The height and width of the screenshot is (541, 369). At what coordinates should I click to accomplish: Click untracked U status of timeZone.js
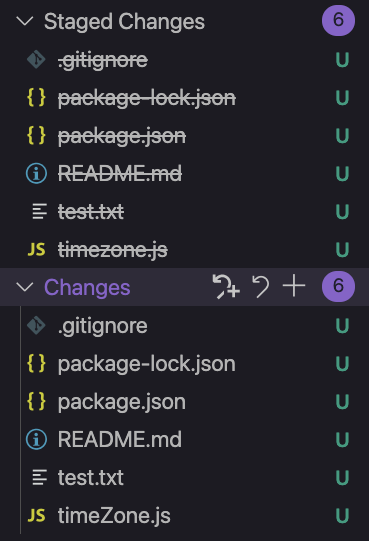342,516
